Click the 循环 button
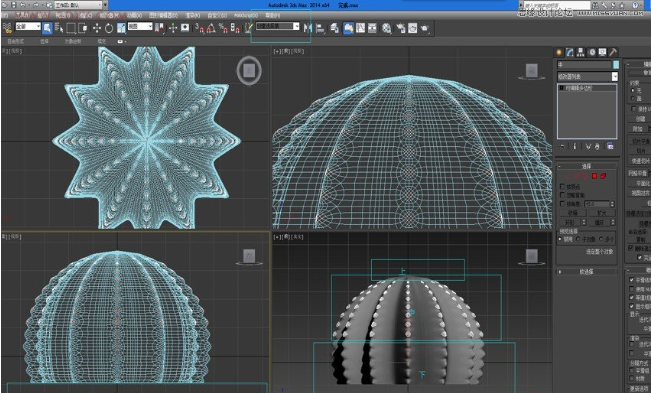This screenshot has height=393, width=651. (599, 223)
